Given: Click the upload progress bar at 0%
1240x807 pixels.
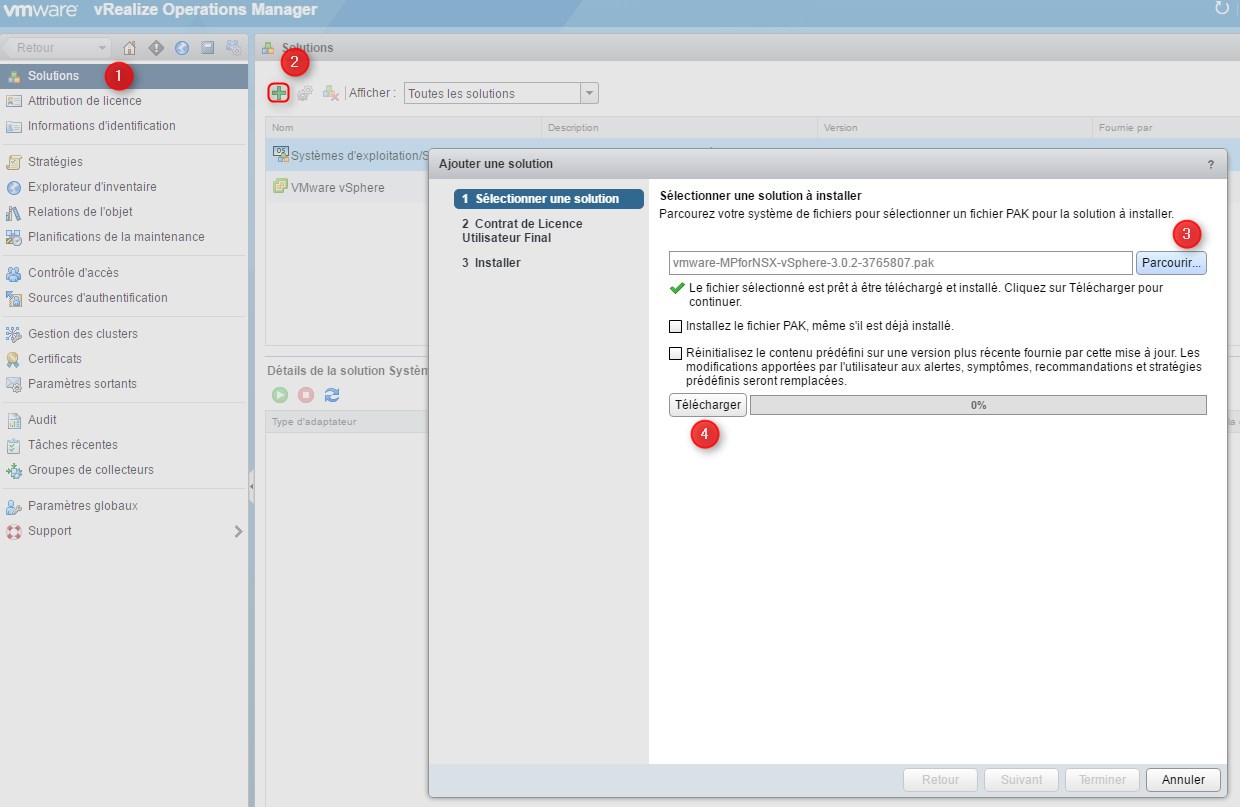Looking at the screenshot, I should tap(977, 405).
